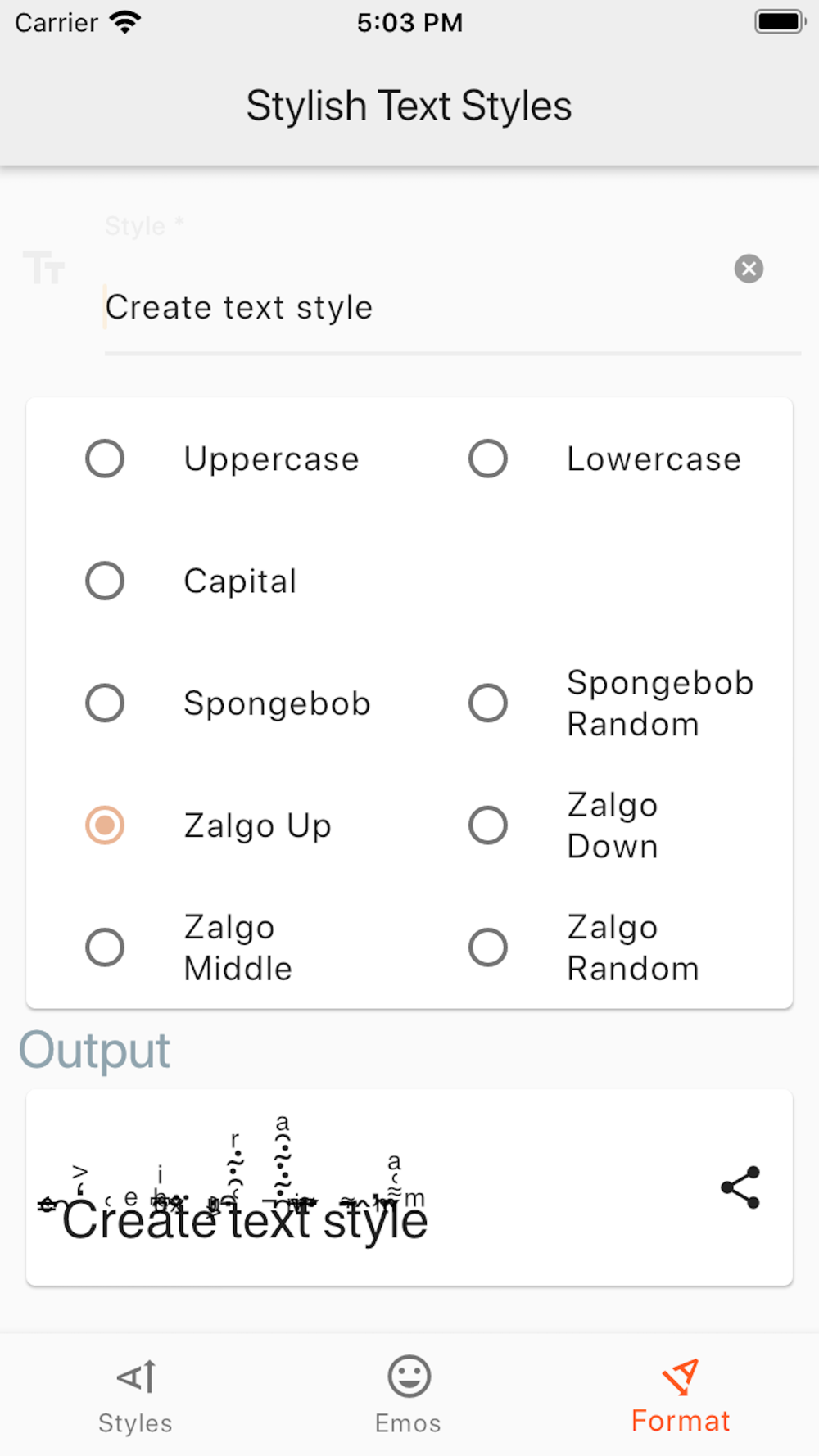Select the Spongebob radio option

tap(105, 703)
